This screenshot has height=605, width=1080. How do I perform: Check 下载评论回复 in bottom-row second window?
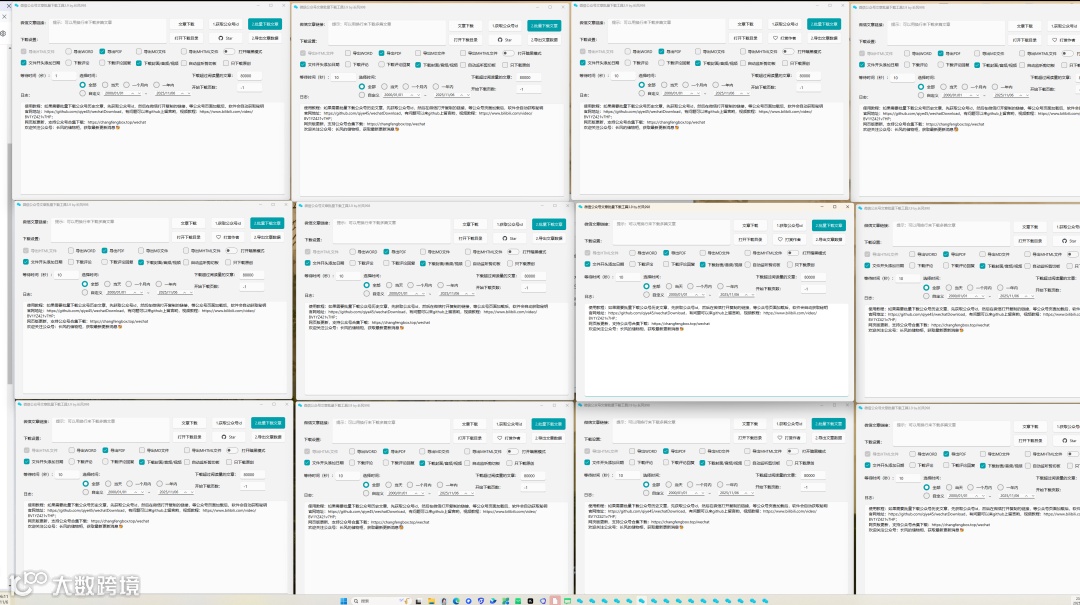(386, 462)
